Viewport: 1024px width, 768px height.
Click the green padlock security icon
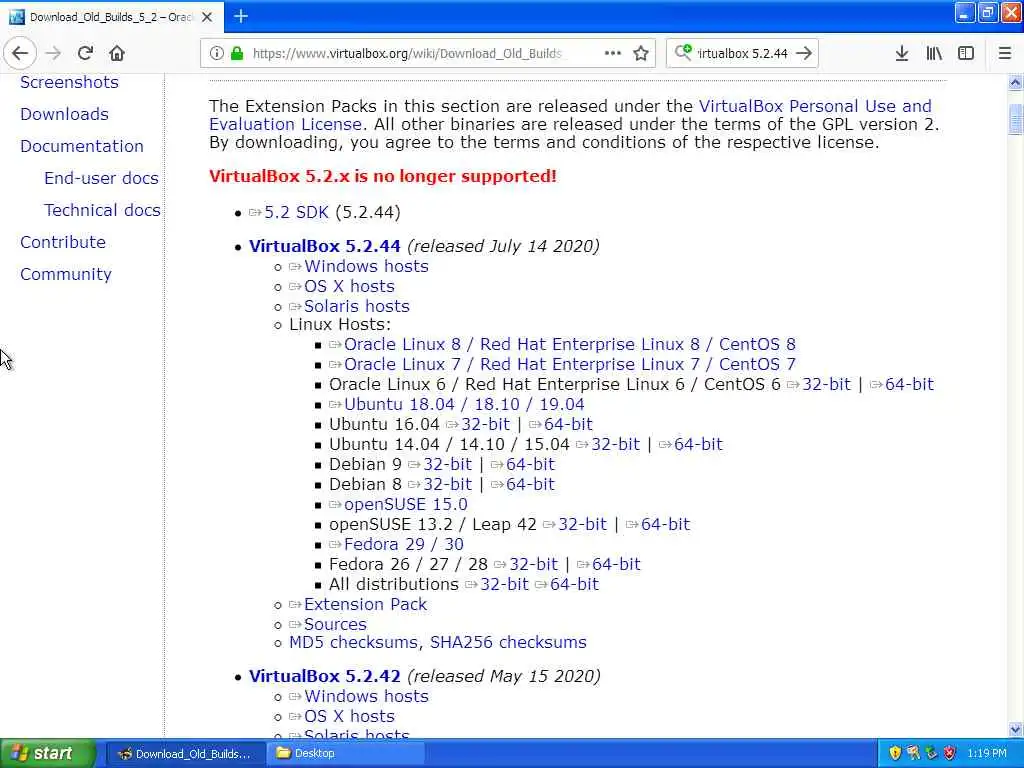(237, 54)
